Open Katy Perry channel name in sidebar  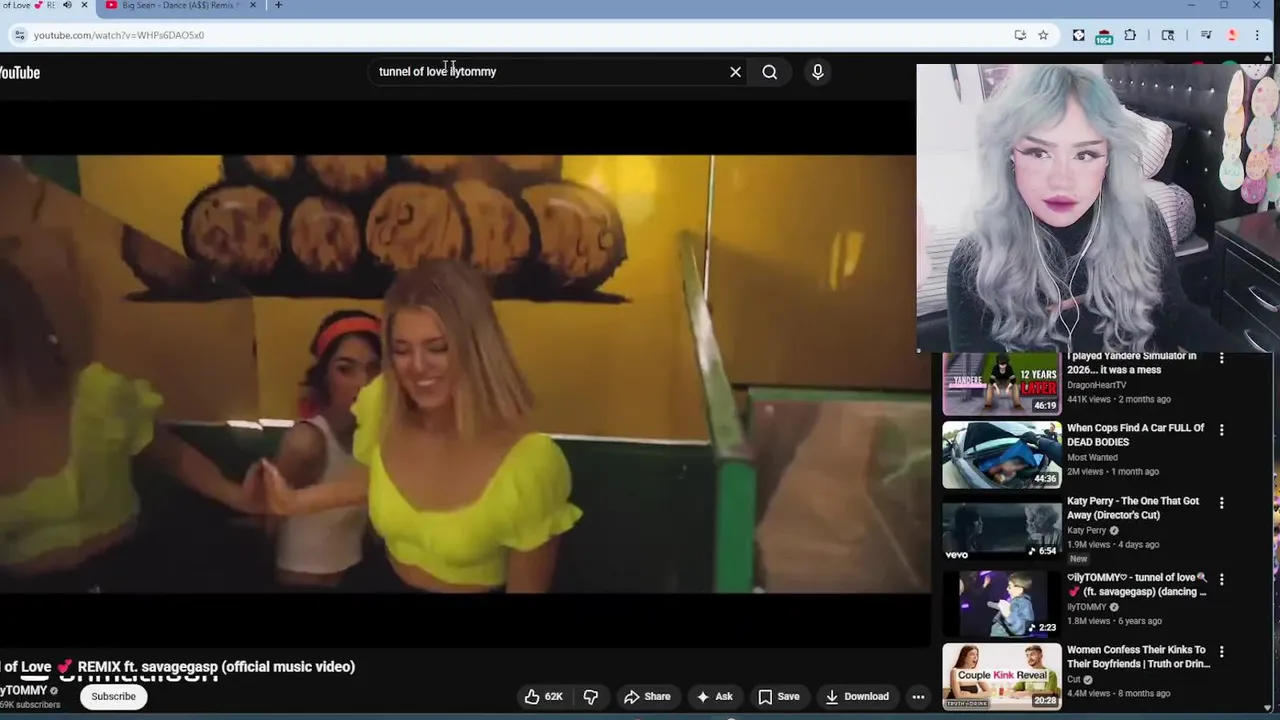pyautogui.click(x=1086, y=531)
